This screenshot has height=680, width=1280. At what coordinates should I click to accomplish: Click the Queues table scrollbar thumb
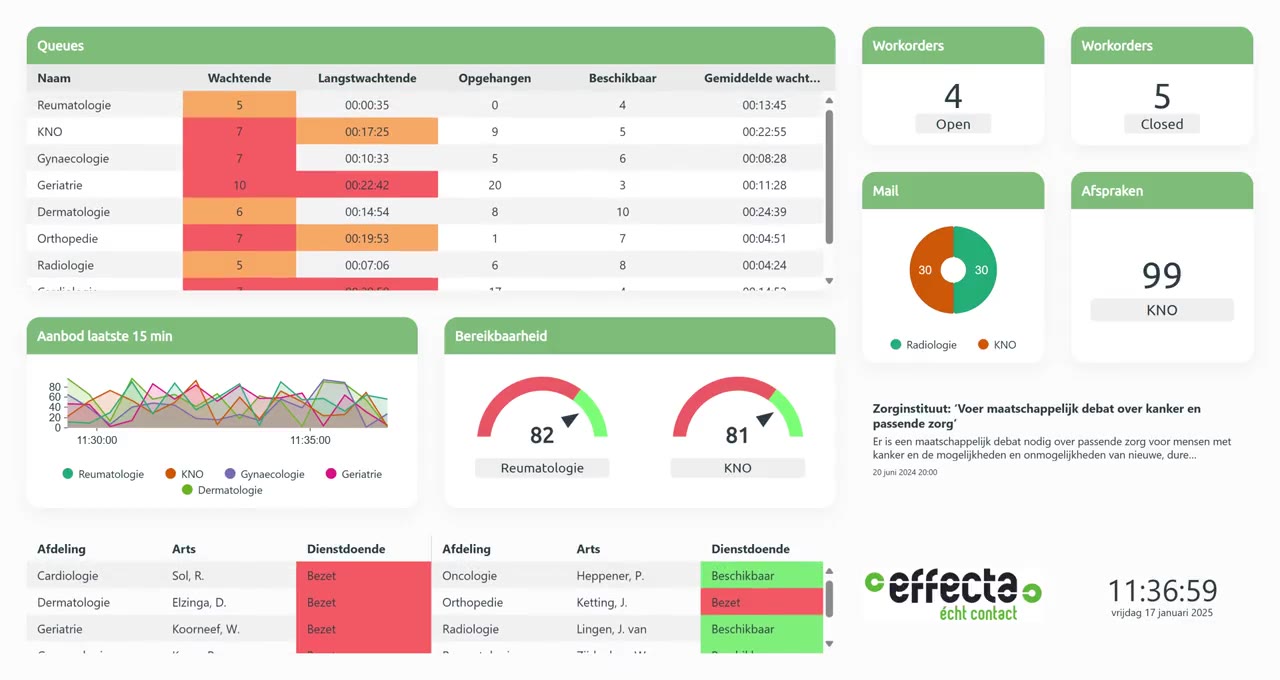pos(829,176)
